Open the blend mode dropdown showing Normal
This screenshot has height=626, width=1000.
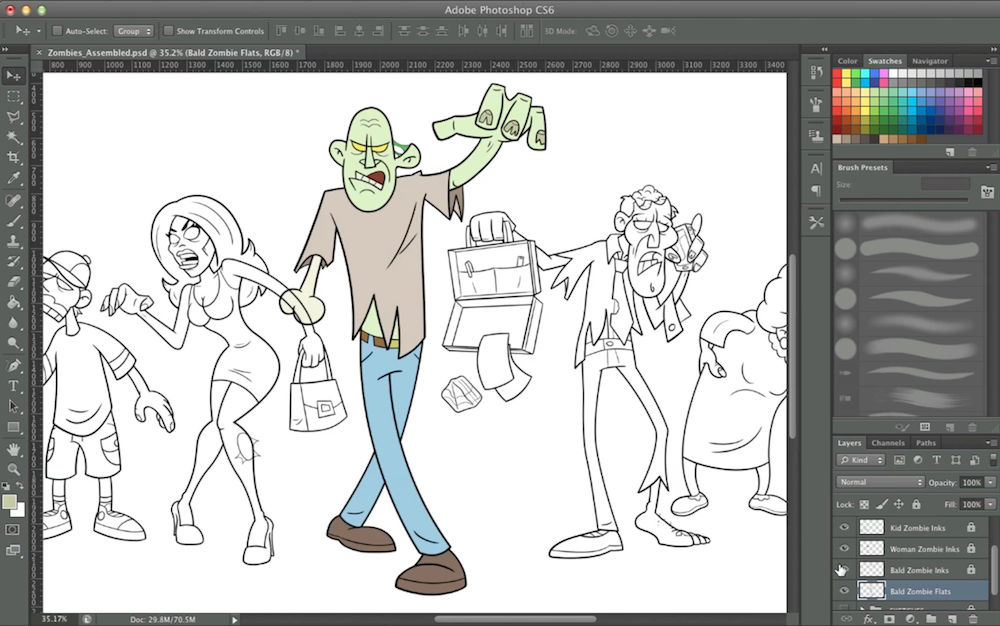880,481
